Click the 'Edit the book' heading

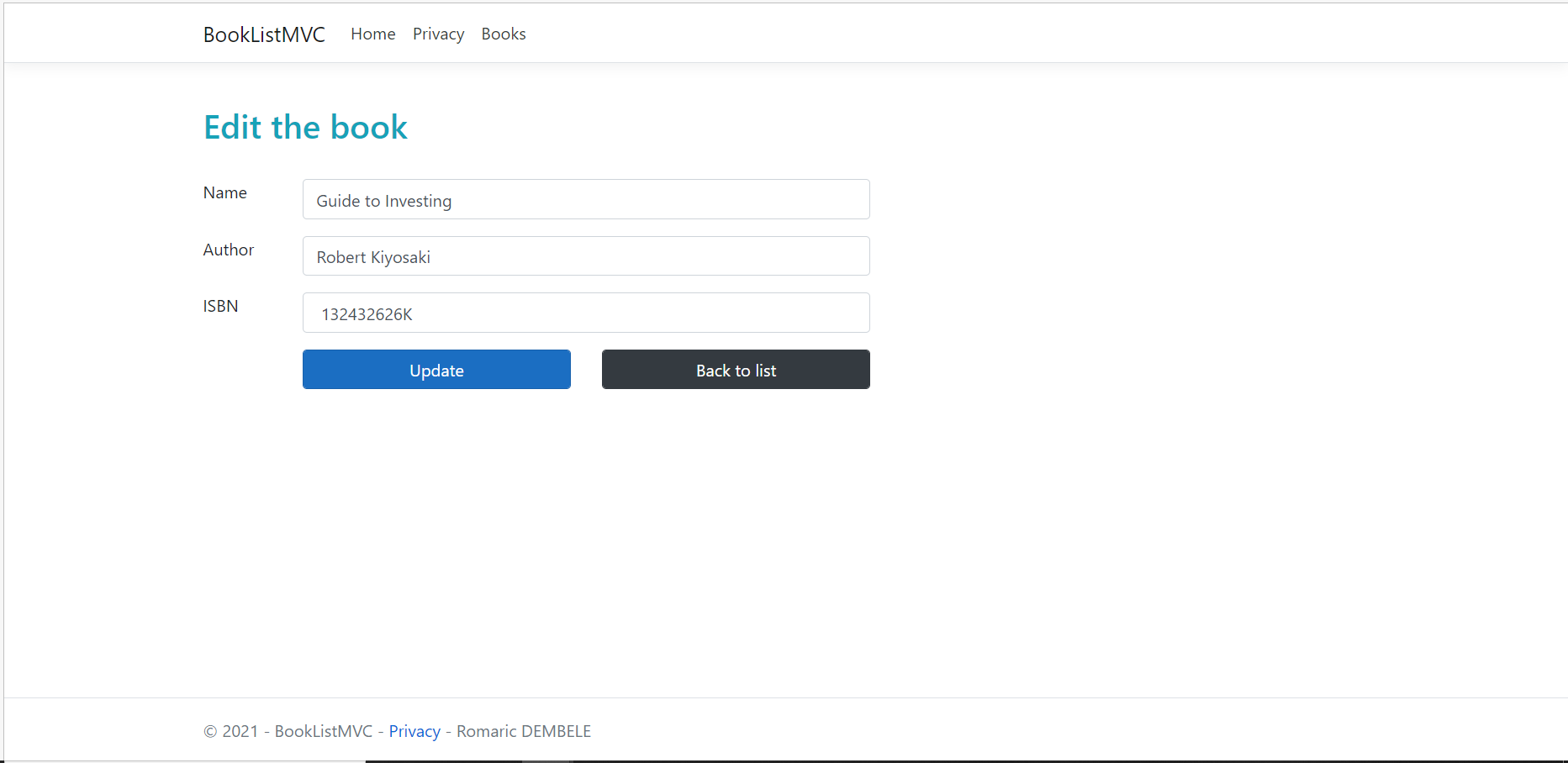pyautogui.click(x=305, y=128)
